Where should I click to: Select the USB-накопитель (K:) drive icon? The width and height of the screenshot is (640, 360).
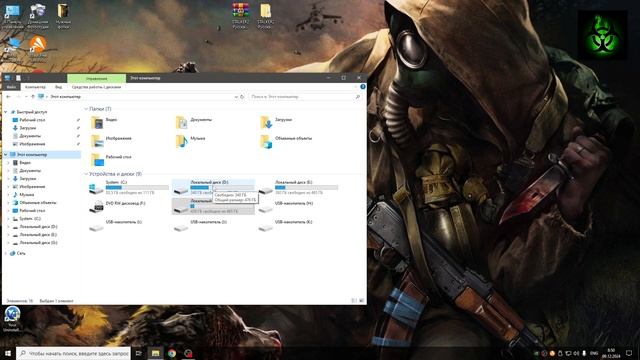tap(265, 227)
